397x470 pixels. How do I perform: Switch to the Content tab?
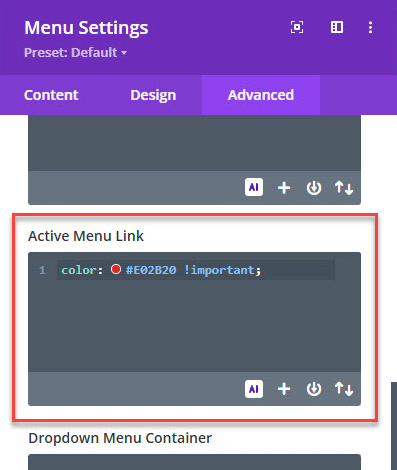[x=51, y=95]
